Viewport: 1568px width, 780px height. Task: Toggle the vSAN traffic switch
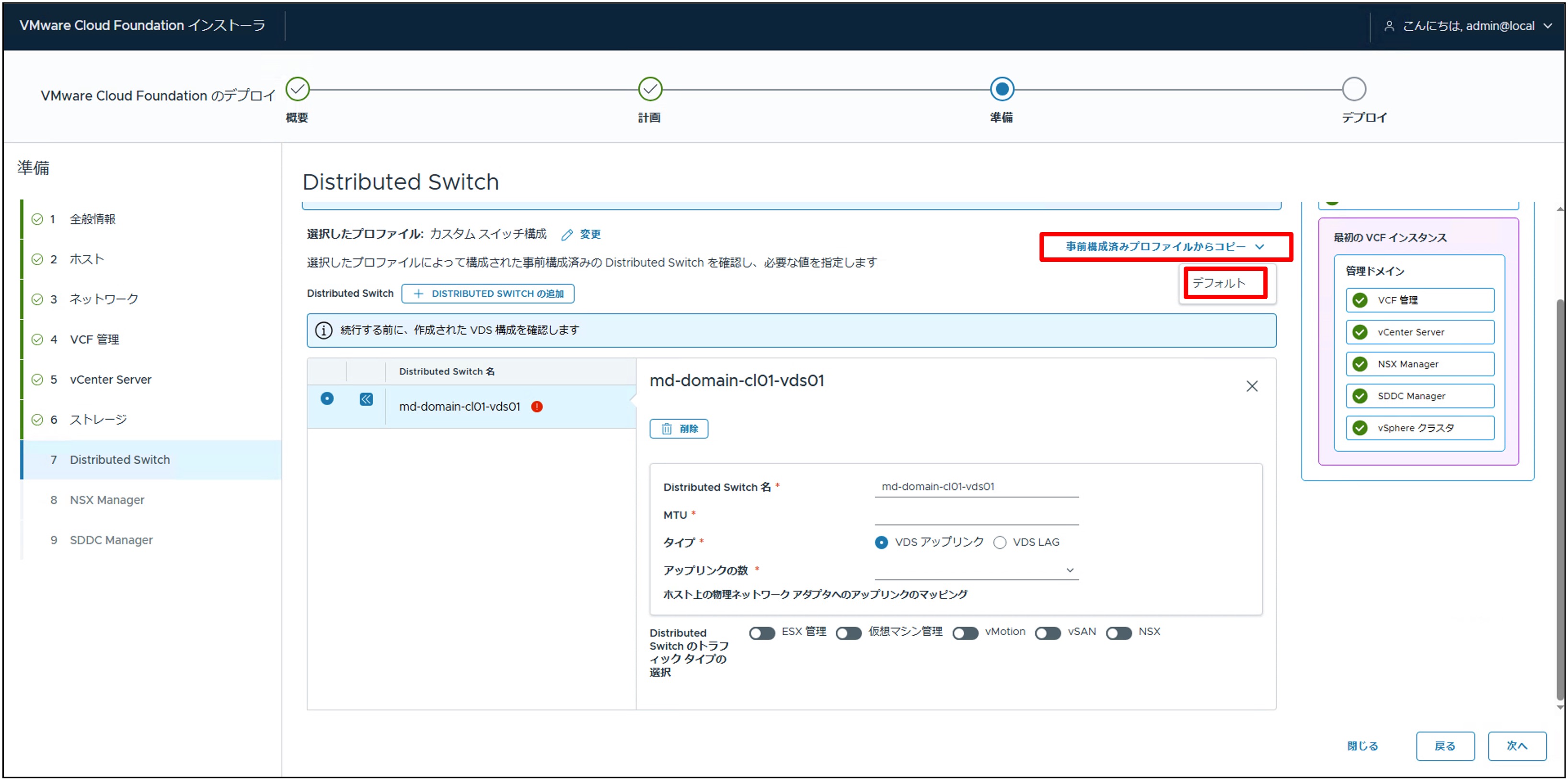[x=1048, y=633]
